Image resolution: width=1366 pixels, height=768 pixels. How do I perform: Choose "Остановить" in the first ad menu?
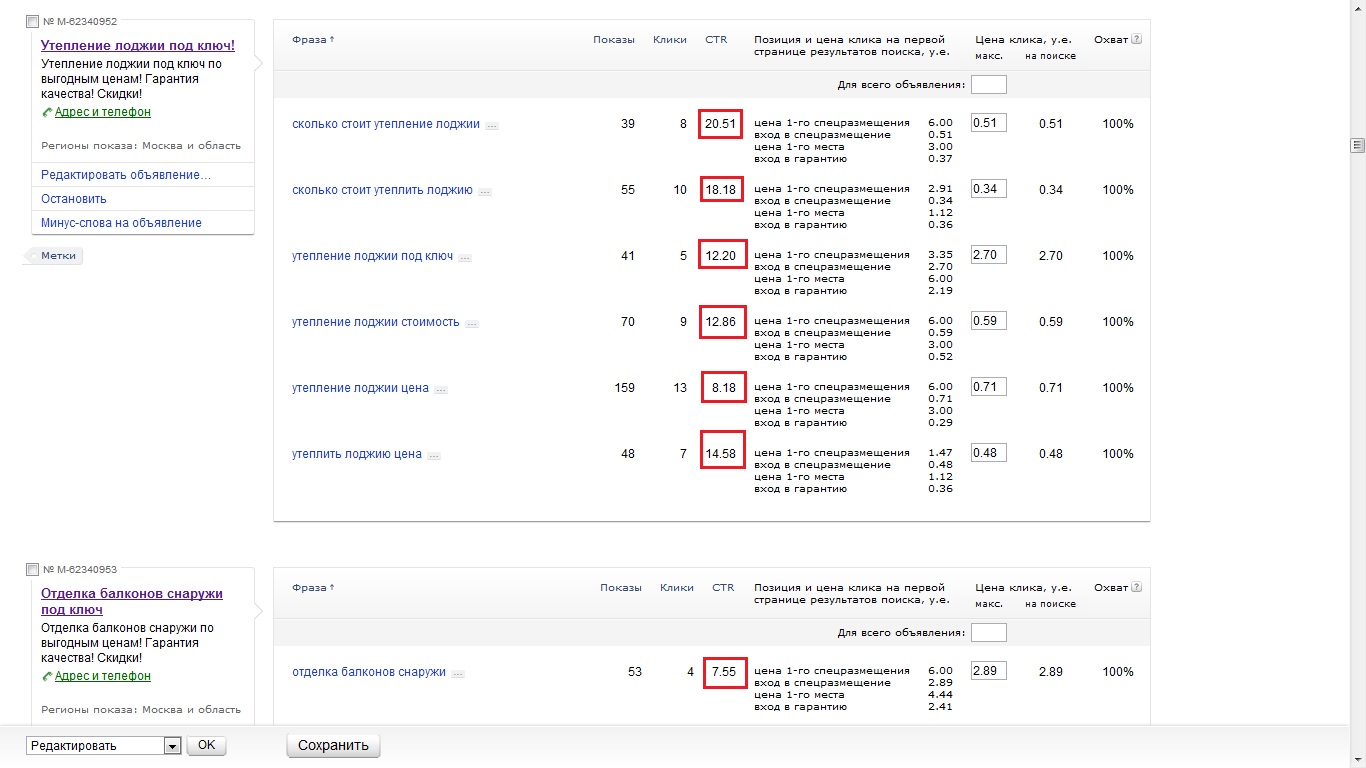click(x=74, y=199)
